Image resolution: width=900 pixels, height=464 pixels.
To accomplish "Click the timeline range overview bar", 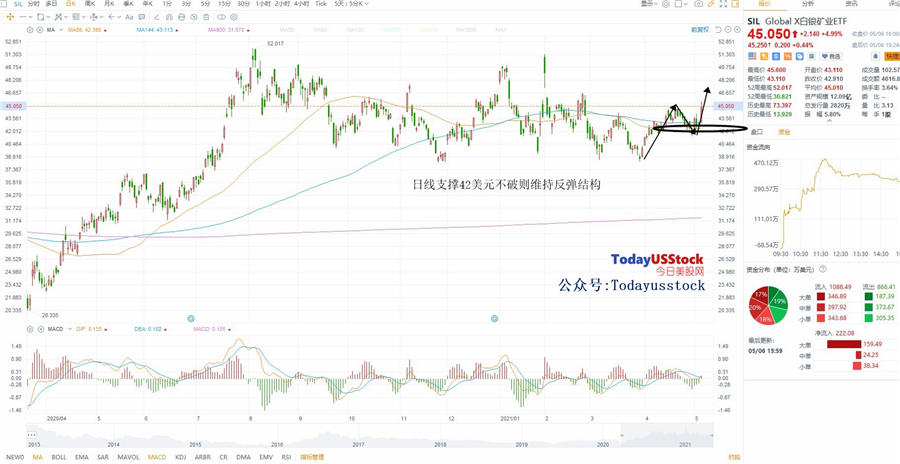I will [x=370, y=435].
